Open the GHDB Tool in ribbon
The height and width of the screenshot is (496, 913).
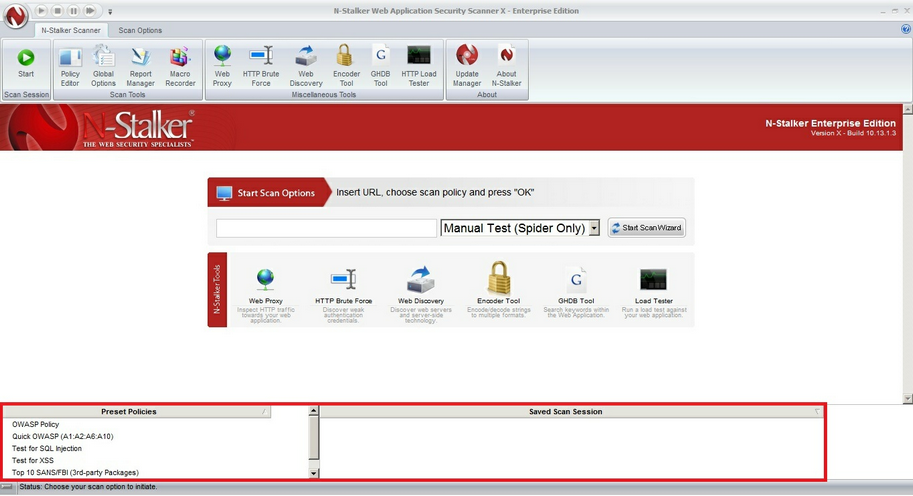(x=380, y=66)
